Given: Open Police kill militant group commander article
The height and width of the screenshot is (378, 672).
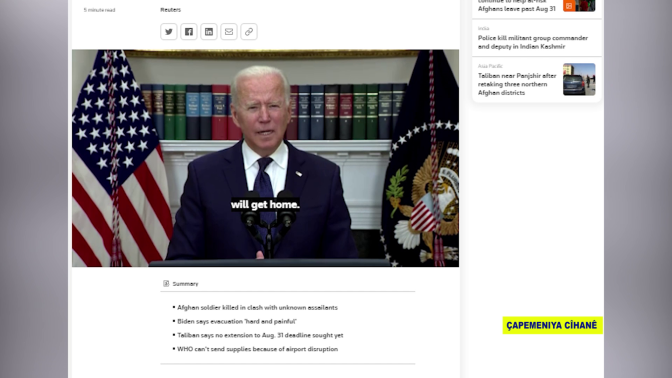Looking at the screenshot, I should 533,42.
